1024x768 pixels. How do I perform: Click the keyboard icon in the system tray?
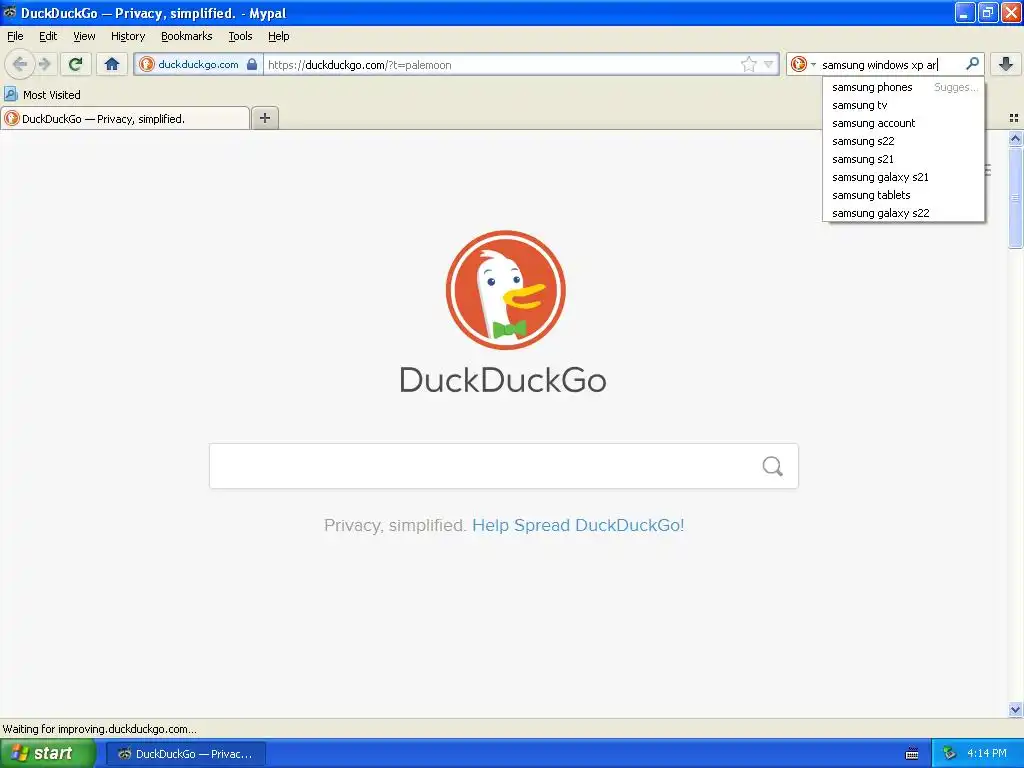912,754
